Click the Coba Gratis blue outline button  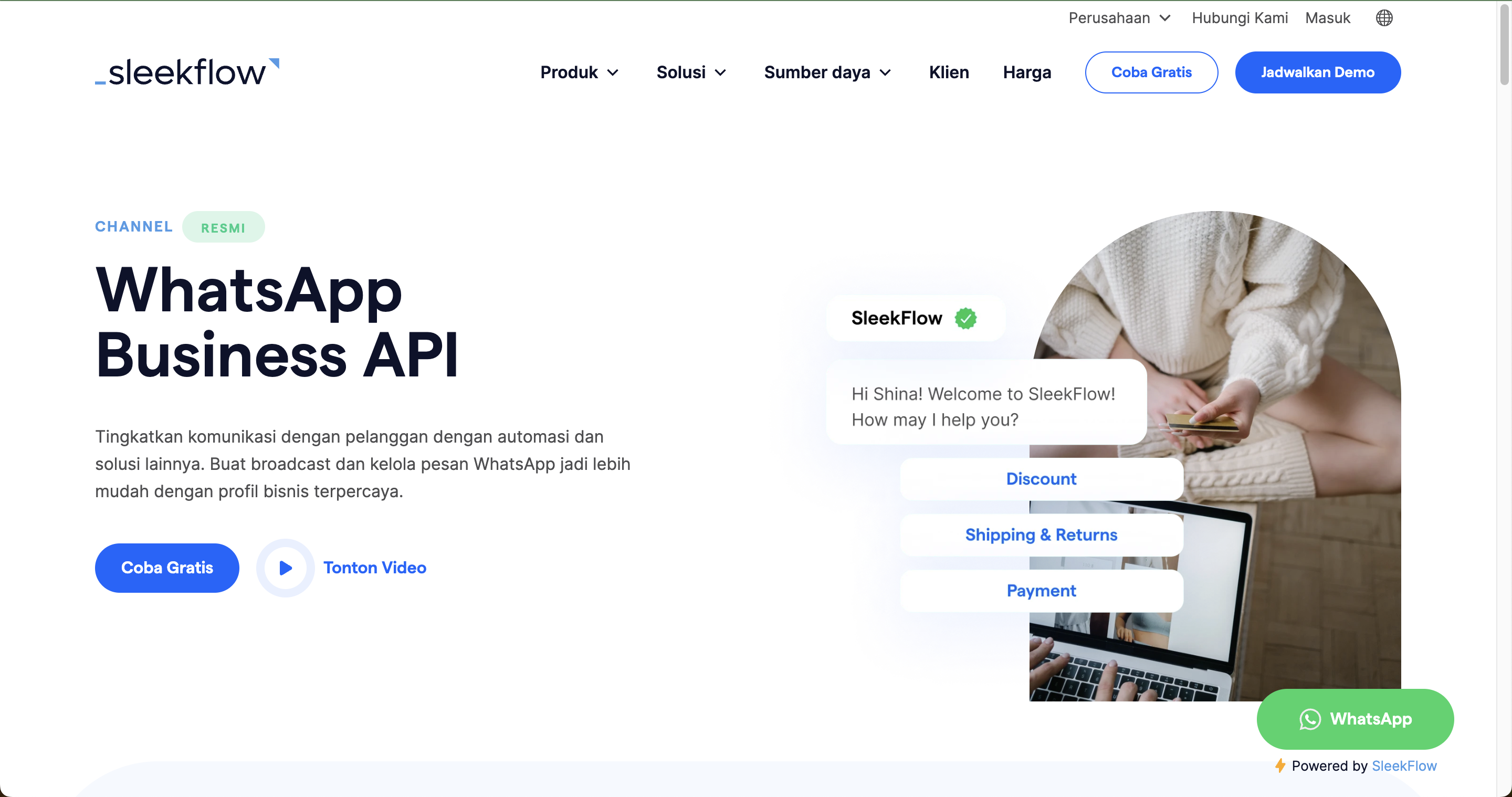coord(1151,71)
